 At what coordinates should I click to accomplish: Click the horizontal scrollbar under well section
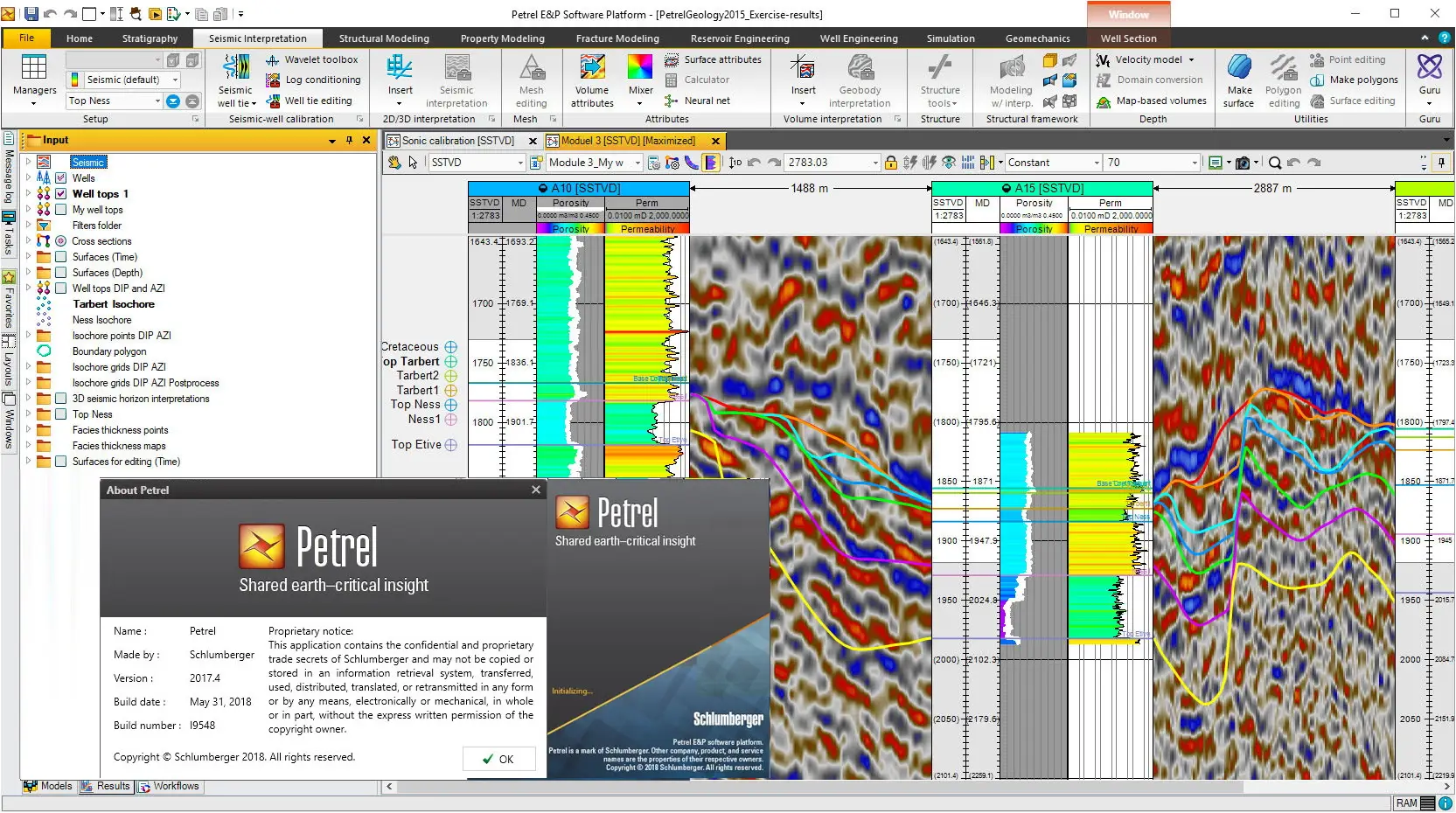820,787
